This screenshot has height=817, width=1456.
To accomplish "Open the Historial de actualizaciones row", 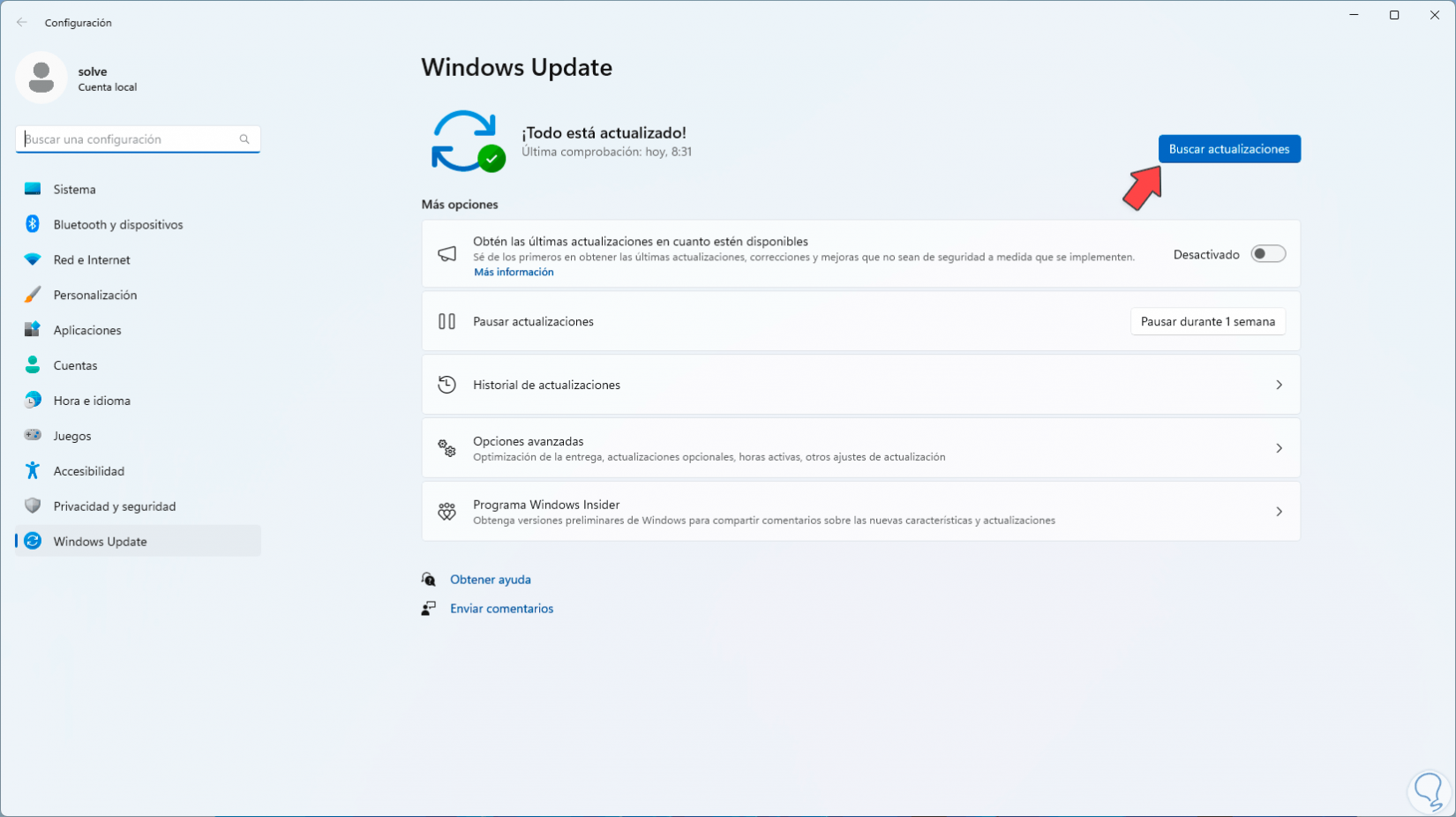I will (x=860, y=385).
